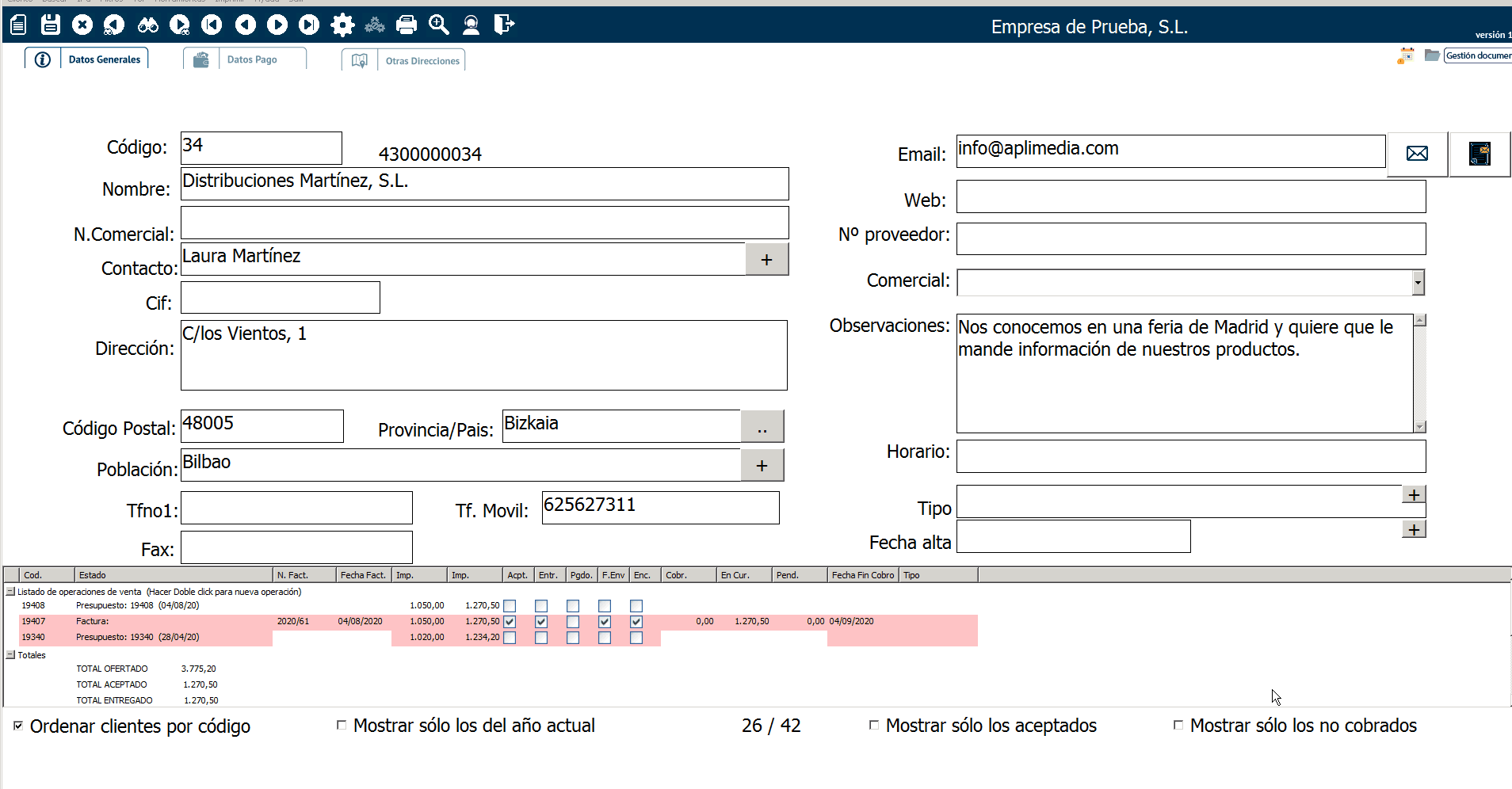The image size is (1512, 789).
Task: Go to the last record arrow icon
Action: (x=308, y=25)
